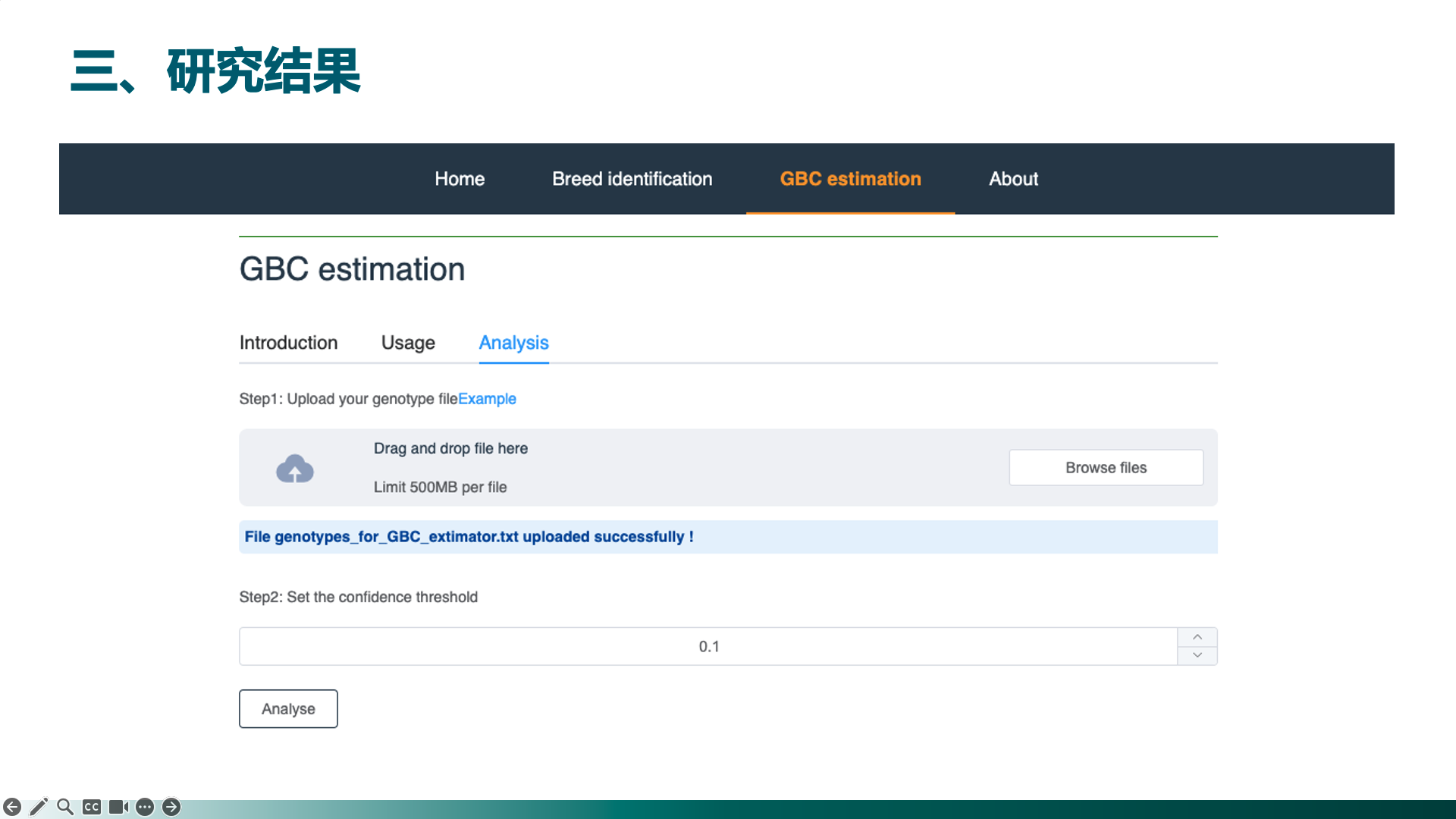The height and width of the screenshot is (819, 1456).
Task: Advance to next slide with forward arrow
Action: coord(171,807)
